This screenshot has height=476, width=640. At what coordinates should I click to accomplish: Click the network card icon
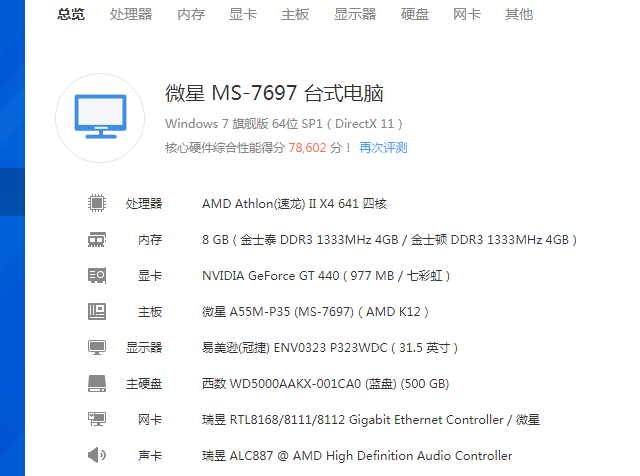tap(97, 419)
